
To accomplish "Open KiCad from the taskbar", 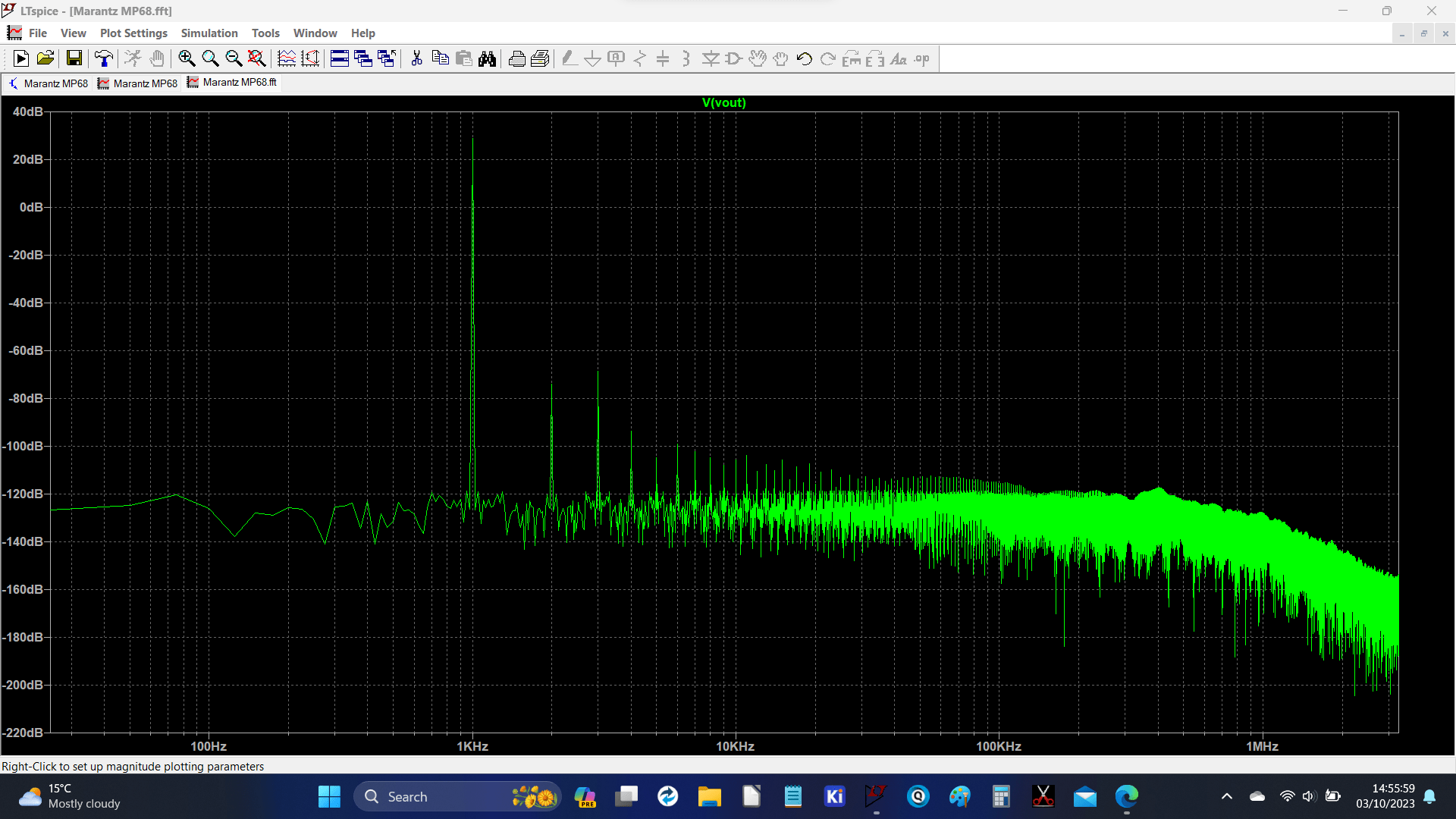I will (x=834, y=797).
